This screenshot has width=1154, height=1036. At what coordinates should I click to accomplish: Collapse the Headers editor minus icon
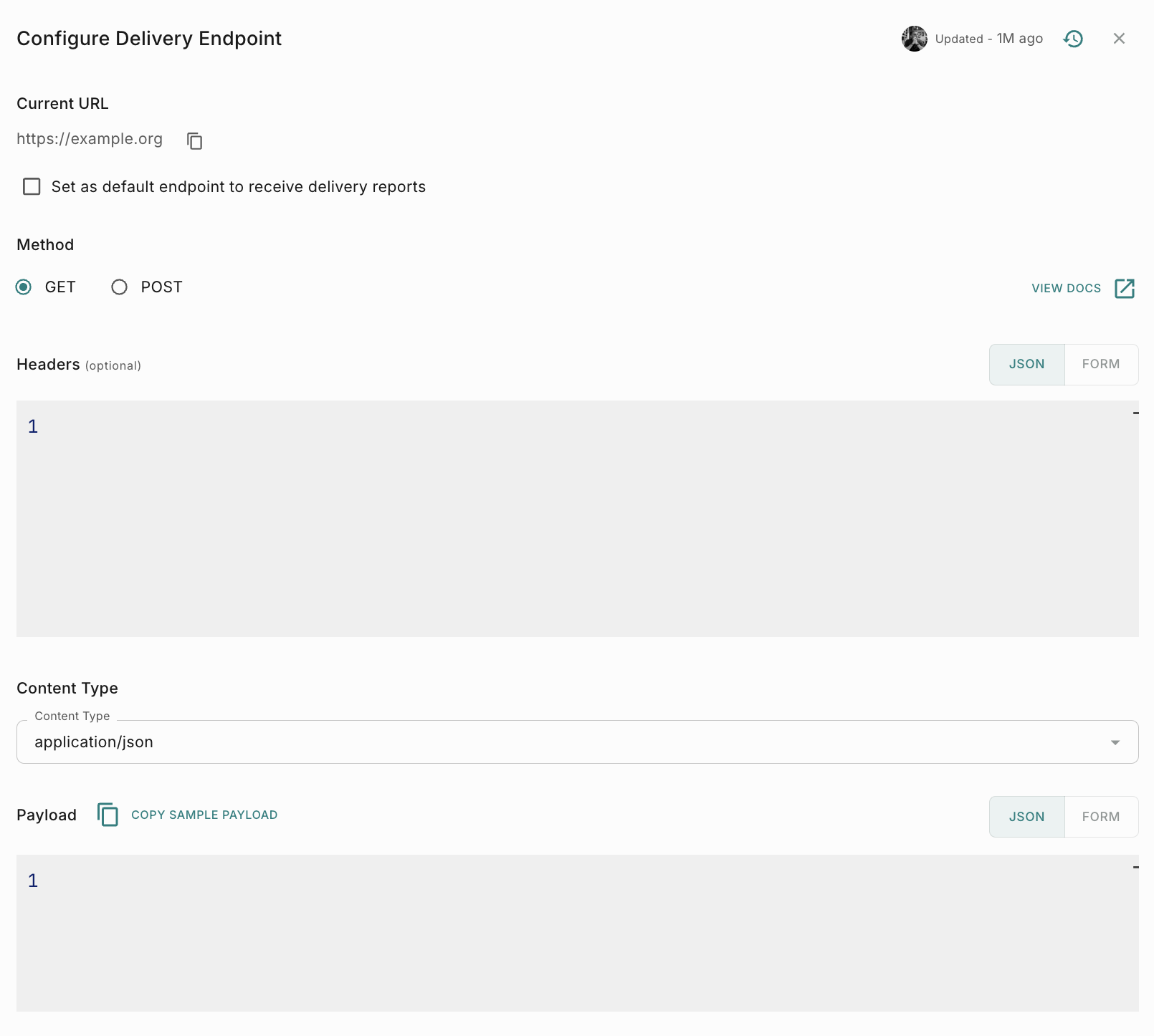pos(1135,413)
